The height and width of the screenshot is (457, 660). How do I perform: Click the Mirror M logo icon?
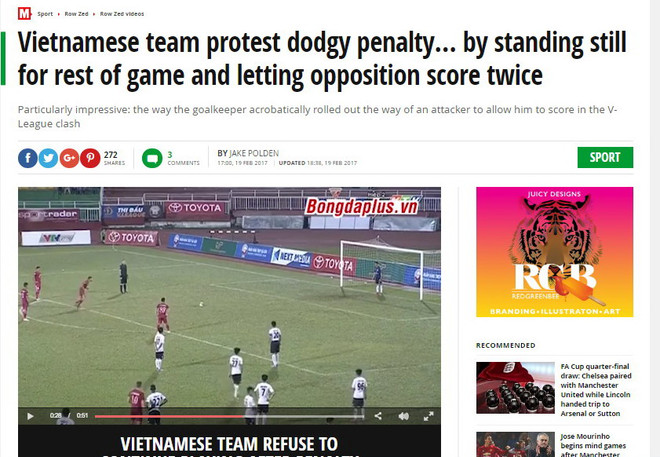24,13
